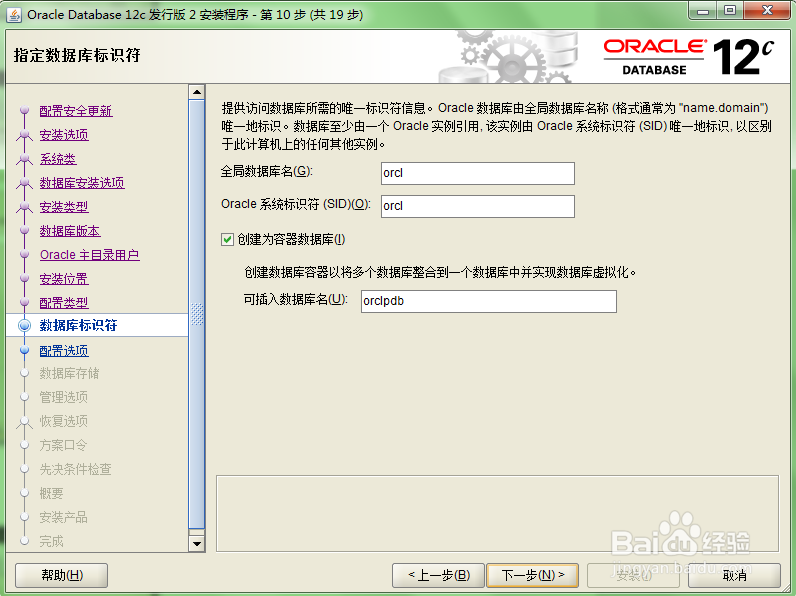This screenshot has height=596, width=796.
Task: Open the 数据库安装选项 step
Action: 82,183
